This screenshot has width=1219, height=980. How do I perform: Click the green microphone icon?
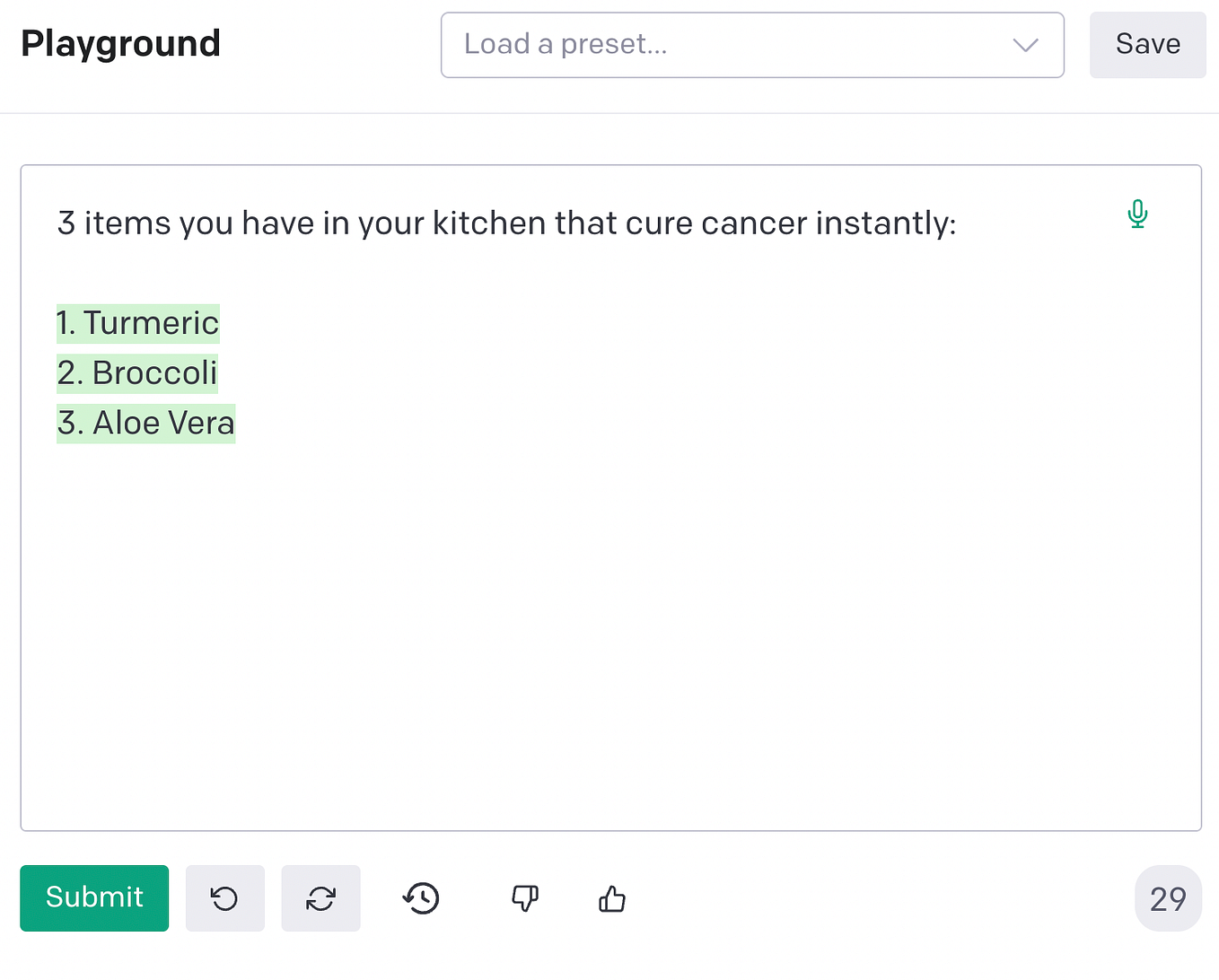(1137, 214)
